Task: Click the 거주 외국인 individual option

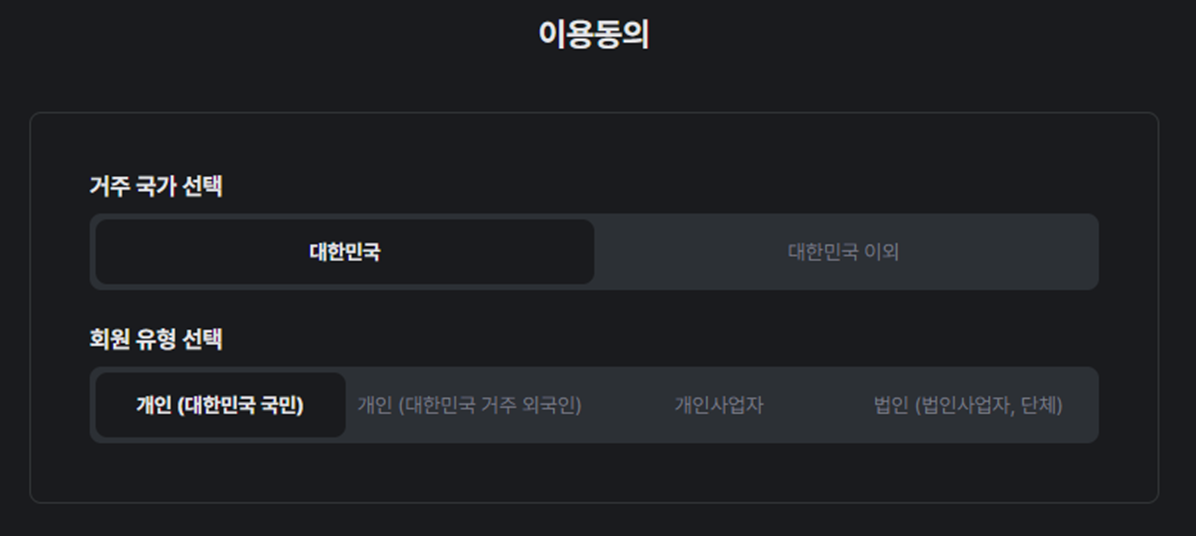Action: pyautogui.click(x=469, y=405)
